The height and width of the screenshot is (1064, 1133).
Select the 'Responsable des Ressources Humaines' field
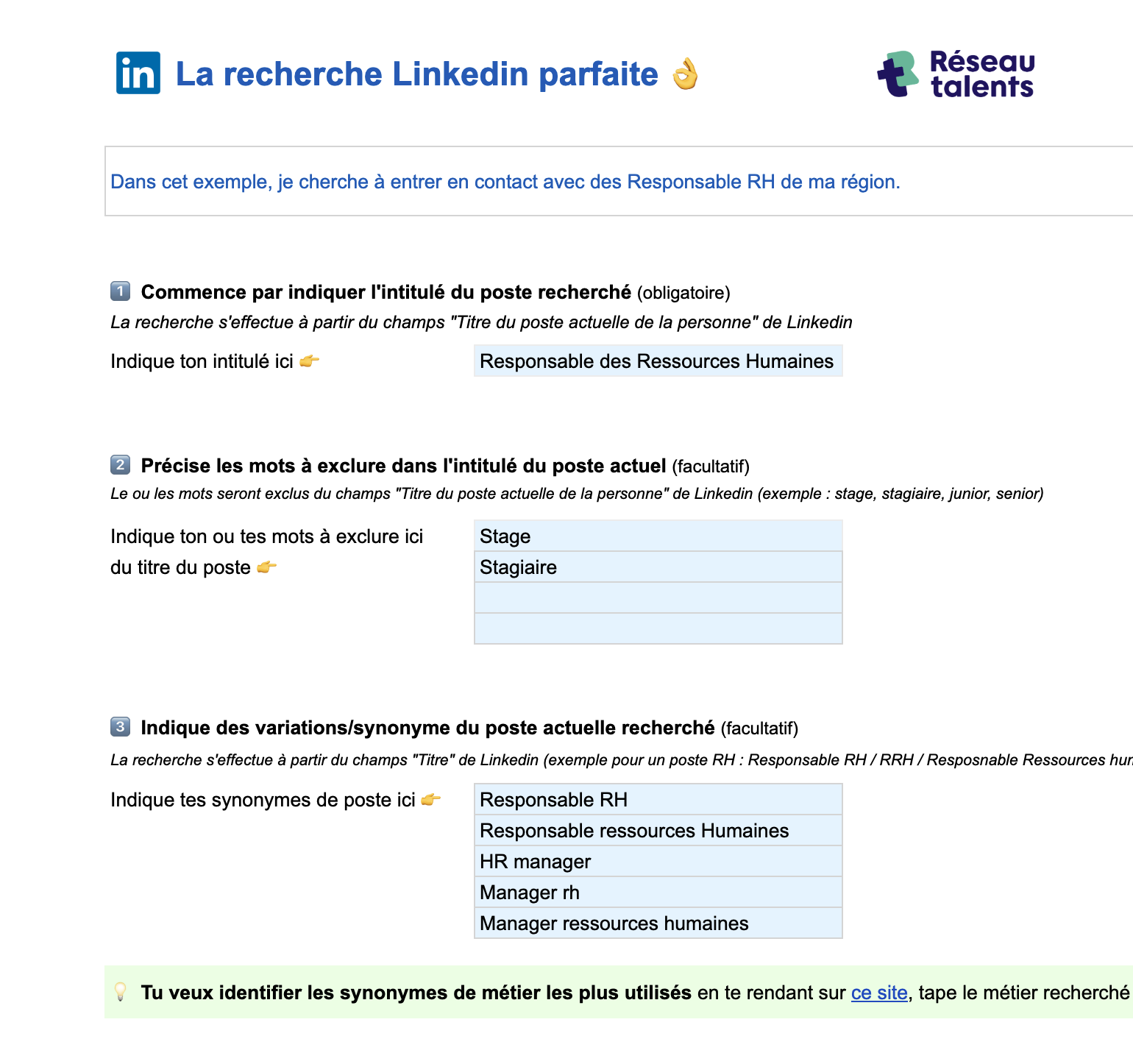(x=658, y=361)
